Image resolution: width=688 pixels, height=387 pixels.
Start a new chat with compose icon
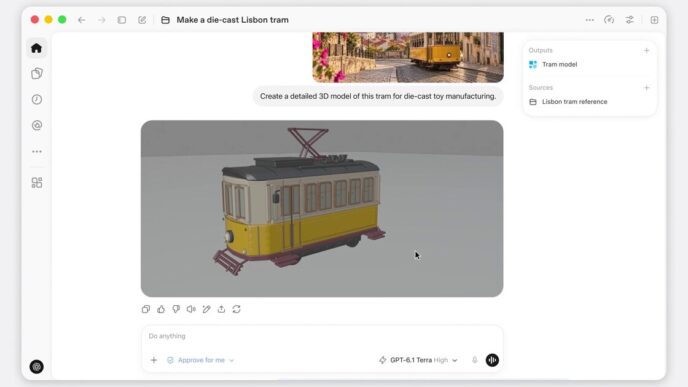click(142, 20)
